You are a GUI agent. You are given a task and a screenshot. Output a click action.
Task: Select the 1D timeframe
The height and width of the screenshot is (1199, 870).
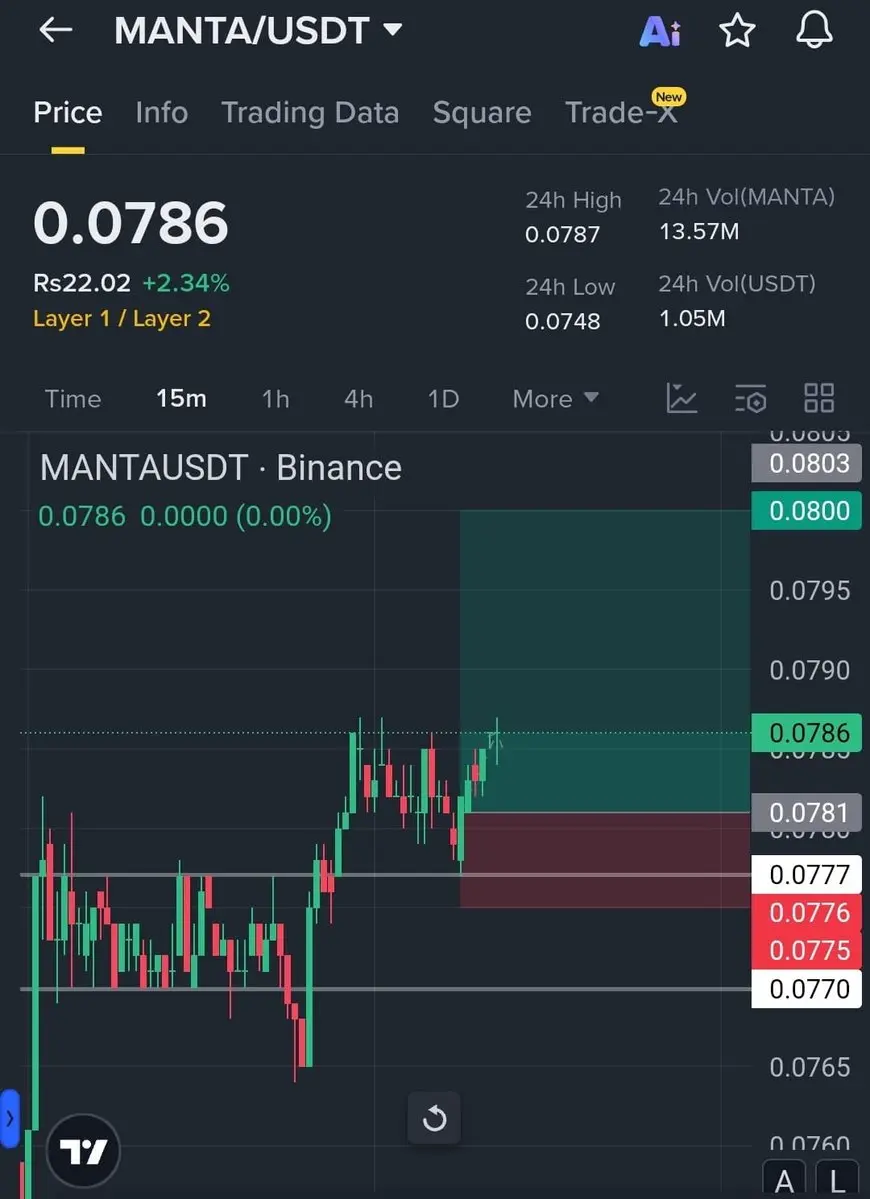(x=443, y=398)
